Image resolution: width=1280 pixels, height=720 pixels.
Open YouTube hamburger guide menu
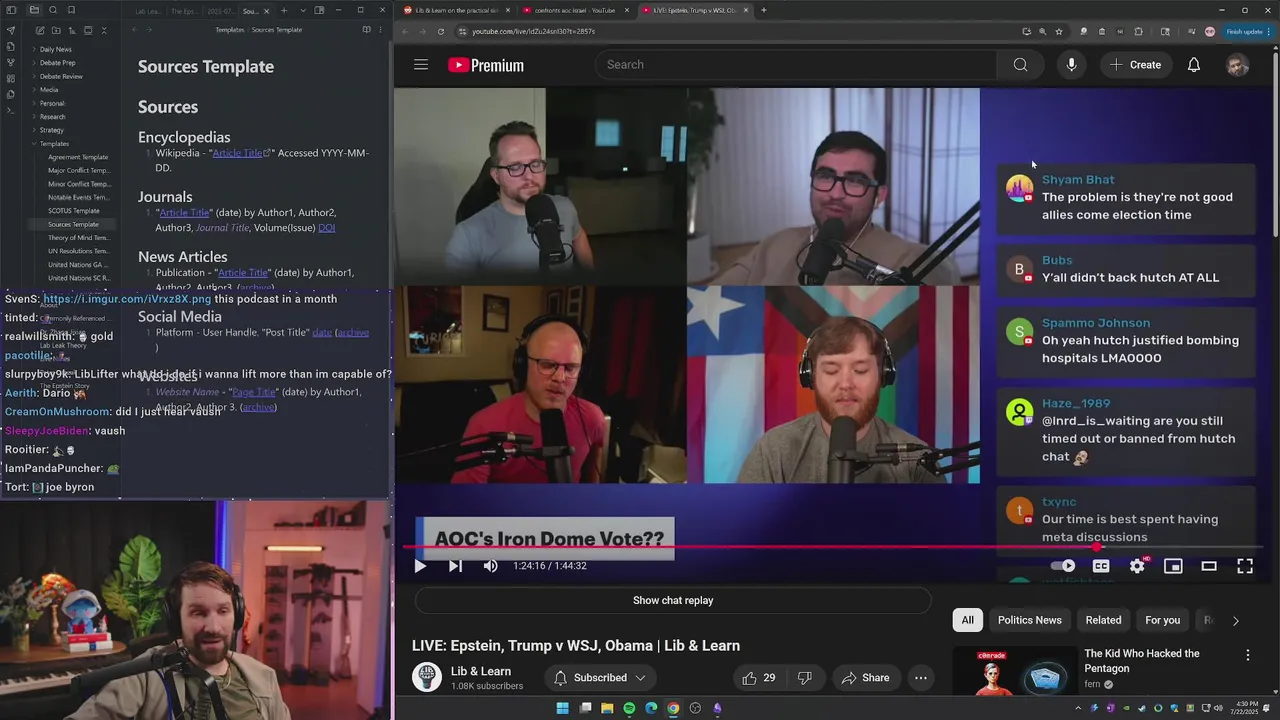coord(421,65)
